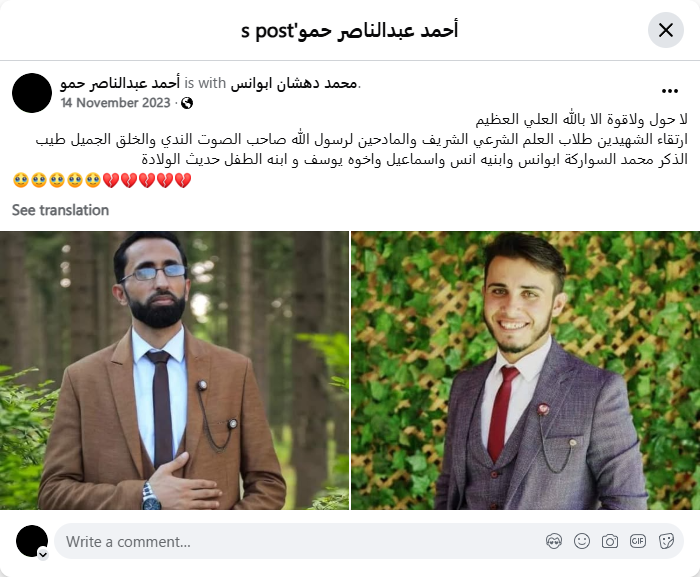Image resolution: width=700 pixels, height=577 pixels.
Task: Open the avatar sticker comment option
Action: pyautogui.click(x=554, y=541)
